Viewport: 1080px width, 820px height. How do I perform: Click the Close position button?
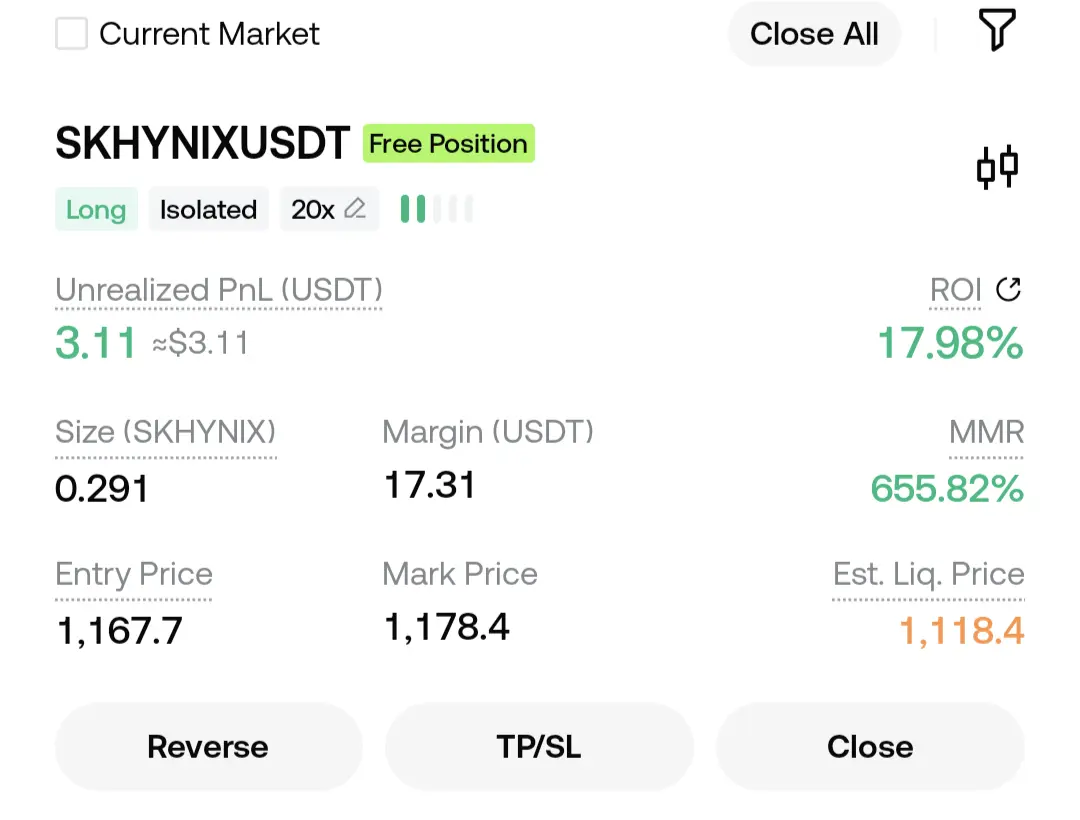click(870, 746)
